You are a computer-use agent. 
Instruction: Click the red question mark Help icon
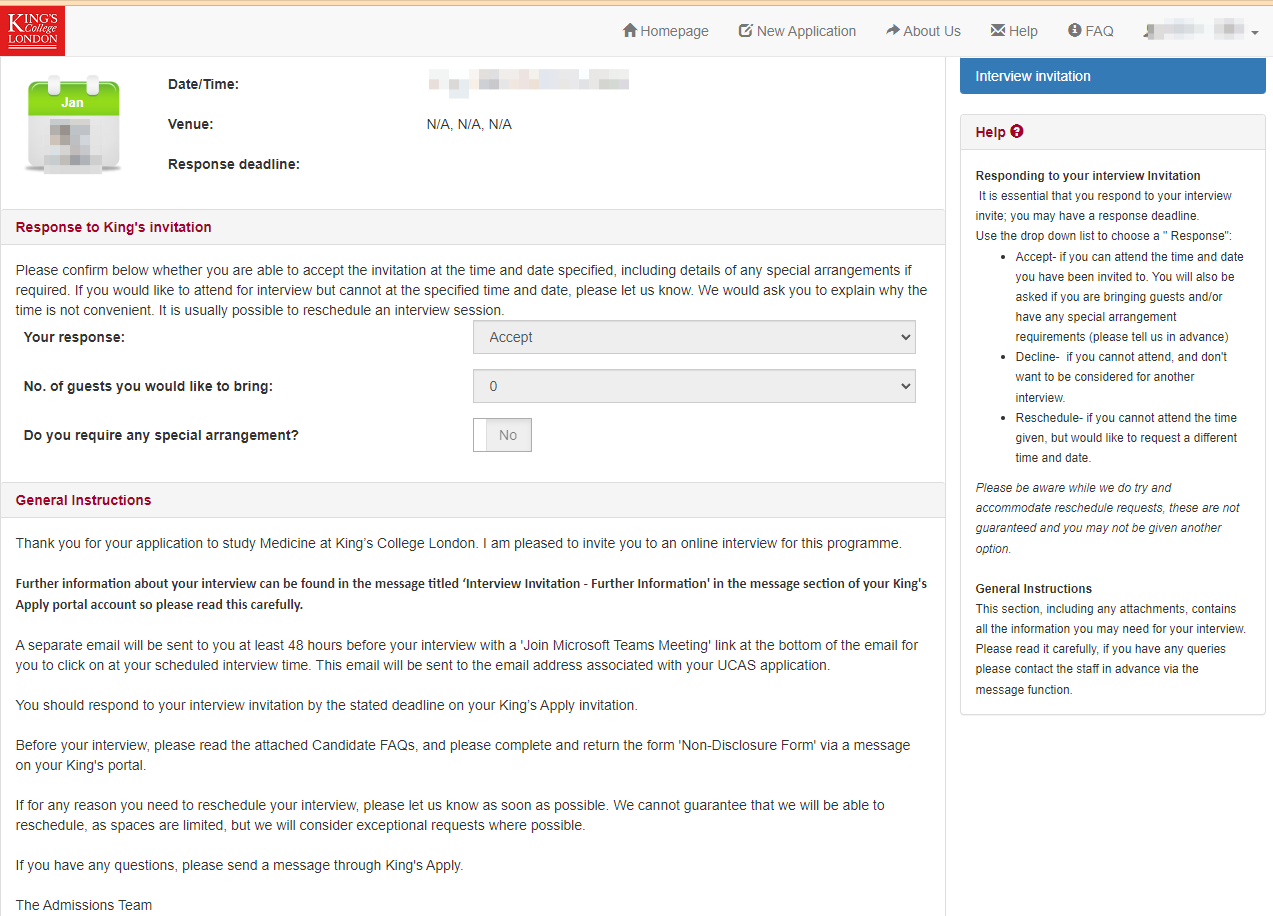pos(1017,132)
